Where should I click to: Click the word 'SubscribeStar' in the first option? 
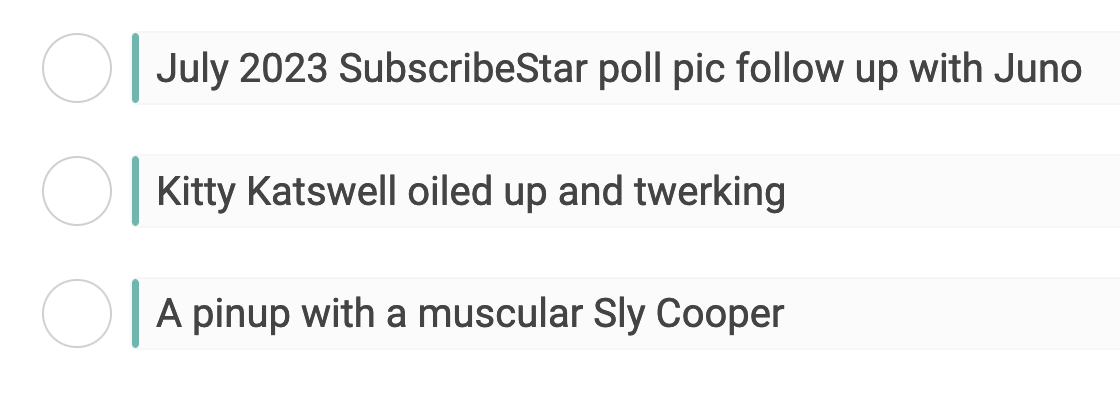[463, 69]
